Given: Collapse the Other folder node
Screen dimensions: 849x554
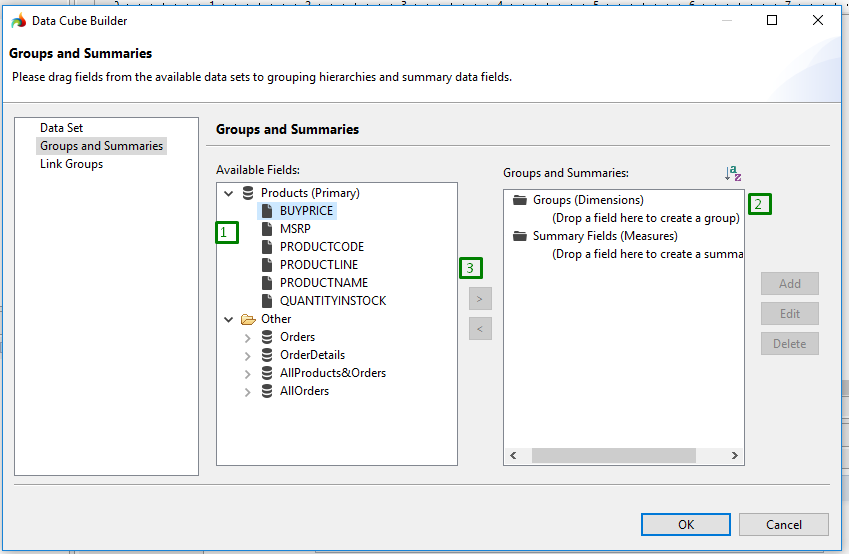Looking at the screenshot, I should [x=228, y=319].
